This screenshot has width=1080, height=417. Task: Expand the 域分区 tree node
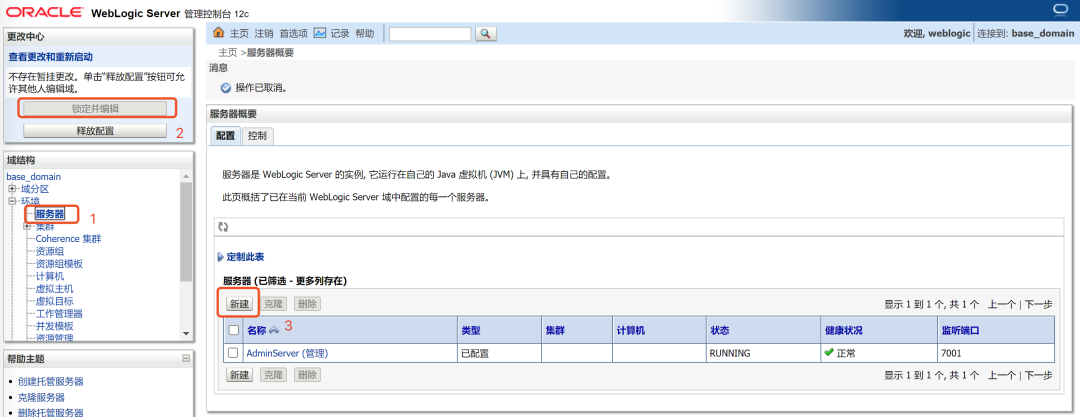[12, 189]
